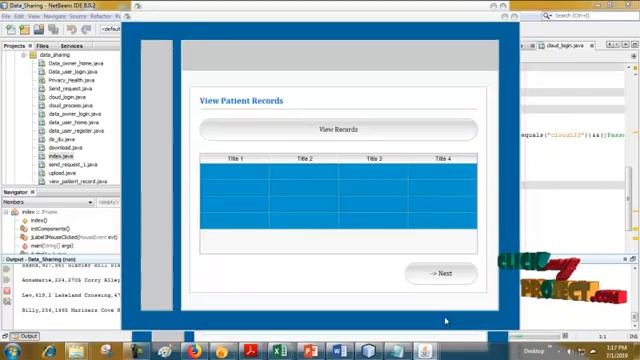Select jLabel3MouseClicked in Navigator

[x=74, y=237]
